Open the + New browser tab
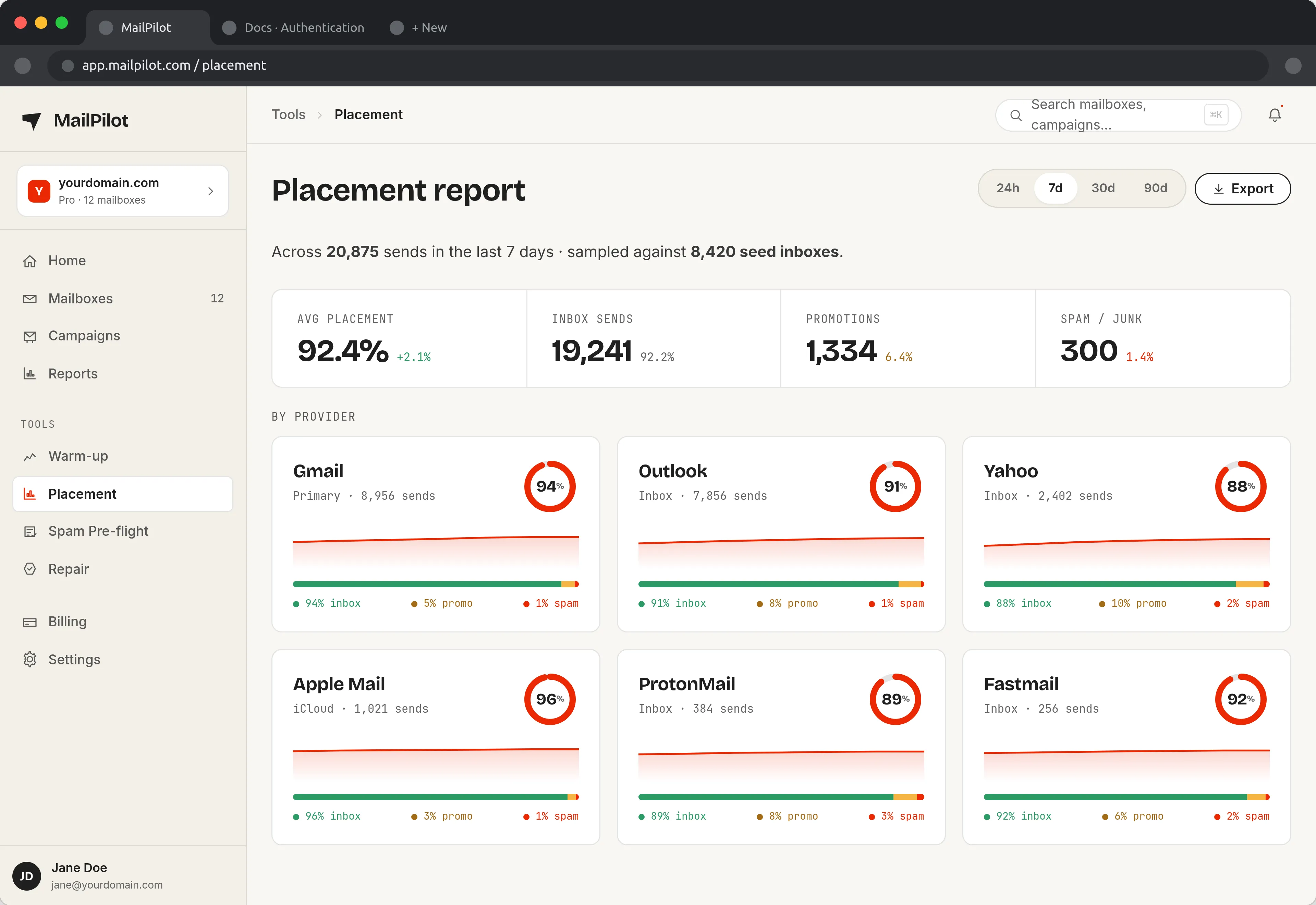 click(x=419, y=27)
